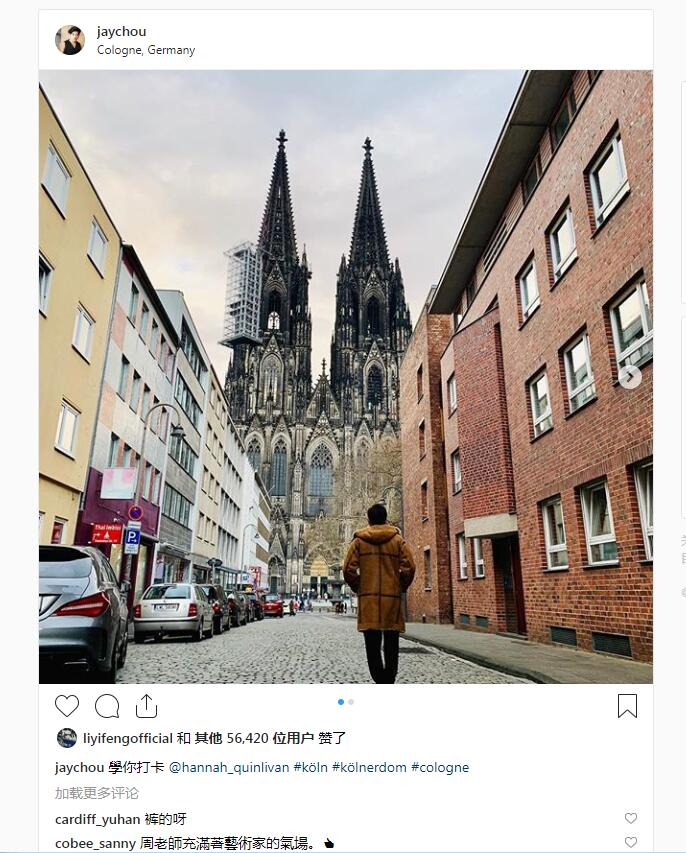This screenshot has width=686, height=853.
Task: Like the post with the heart icon
Action: (67, 706)
